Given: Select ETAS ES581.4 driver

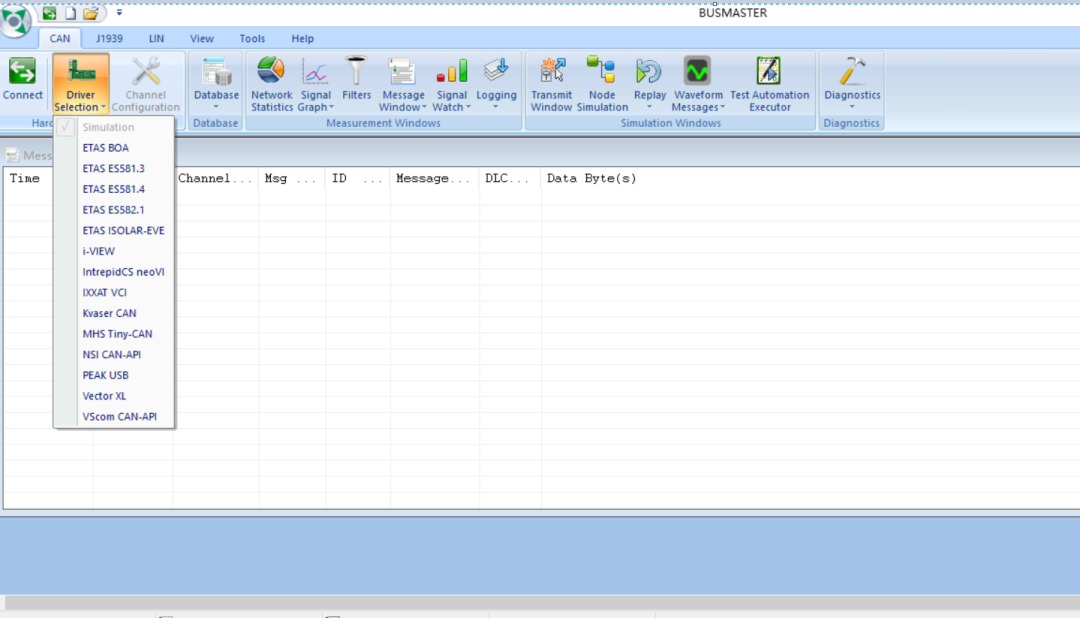Looking at the screenshot, I should 114,189.
